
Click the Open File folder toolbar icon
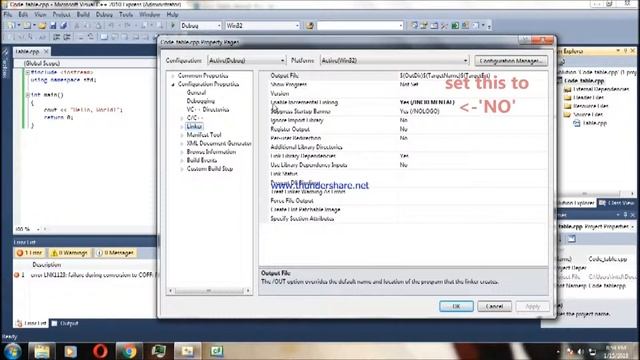click(42, 26)
